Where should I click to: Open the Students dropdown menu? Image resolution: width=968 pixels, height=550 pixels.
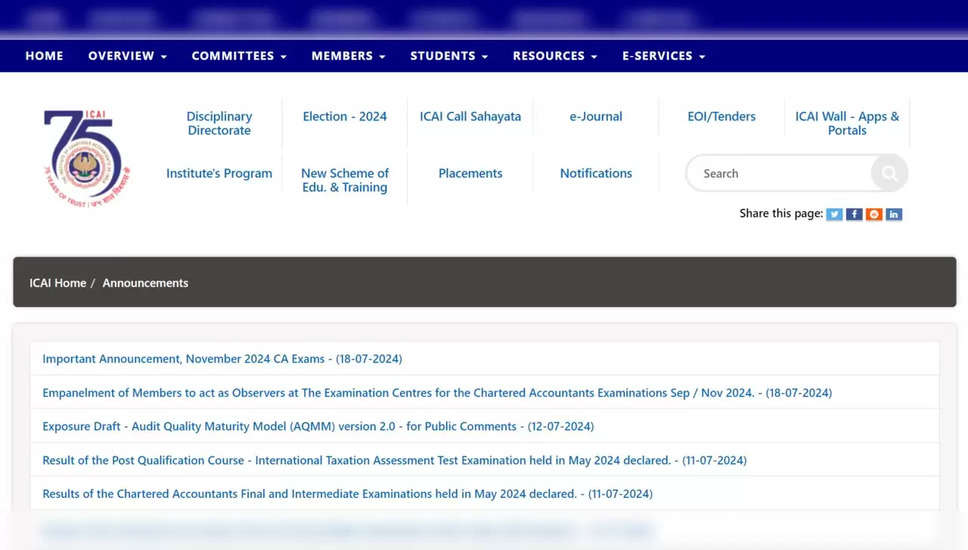point(449,56)
